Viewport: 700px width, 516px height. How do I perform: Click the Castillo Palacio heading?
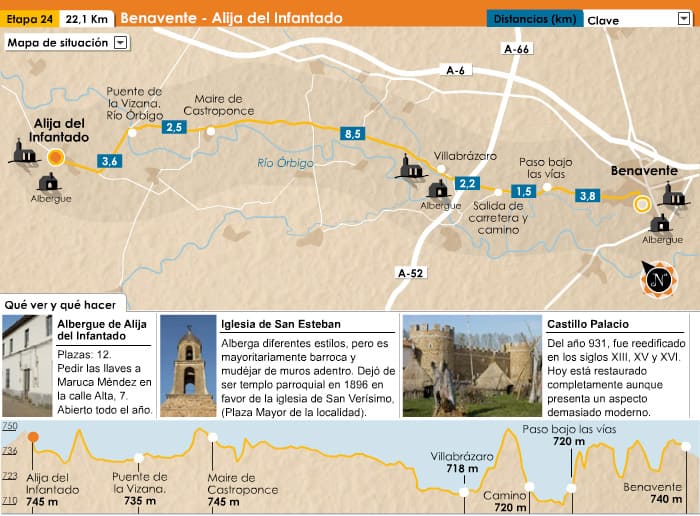[x=588, y=324]
